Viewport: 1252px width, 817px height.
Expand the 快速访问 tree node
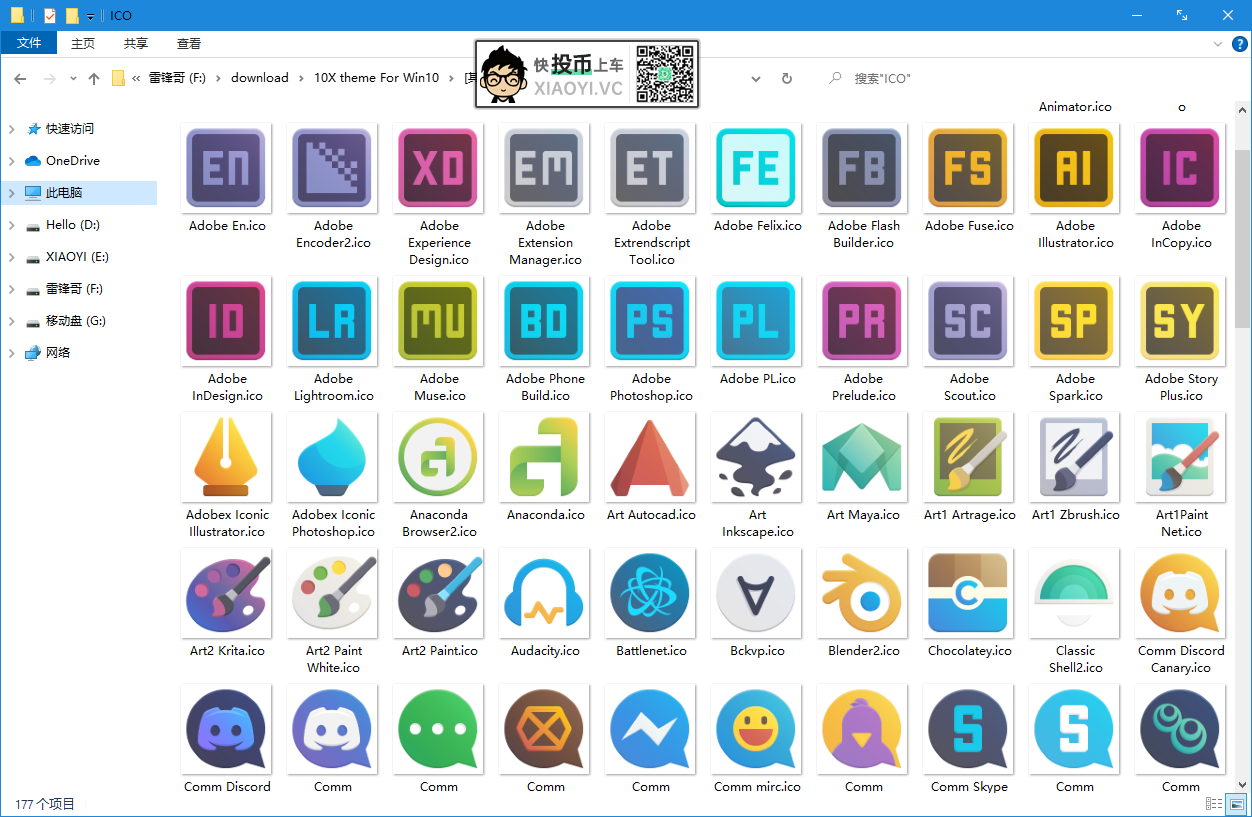pyautogui.click(x=12, y=129)
